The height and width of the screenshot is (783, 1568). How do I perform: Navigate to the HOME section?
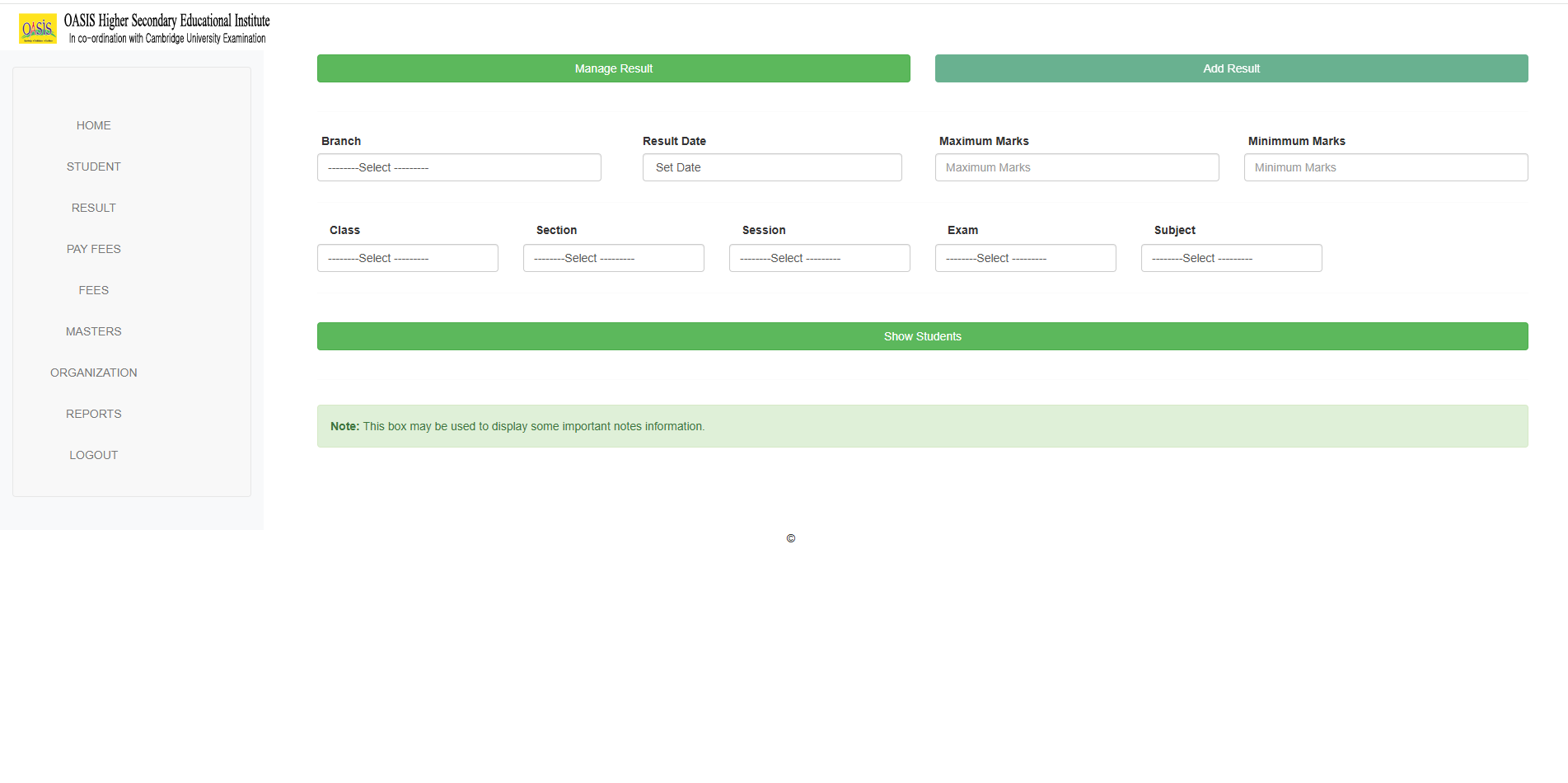93,125
